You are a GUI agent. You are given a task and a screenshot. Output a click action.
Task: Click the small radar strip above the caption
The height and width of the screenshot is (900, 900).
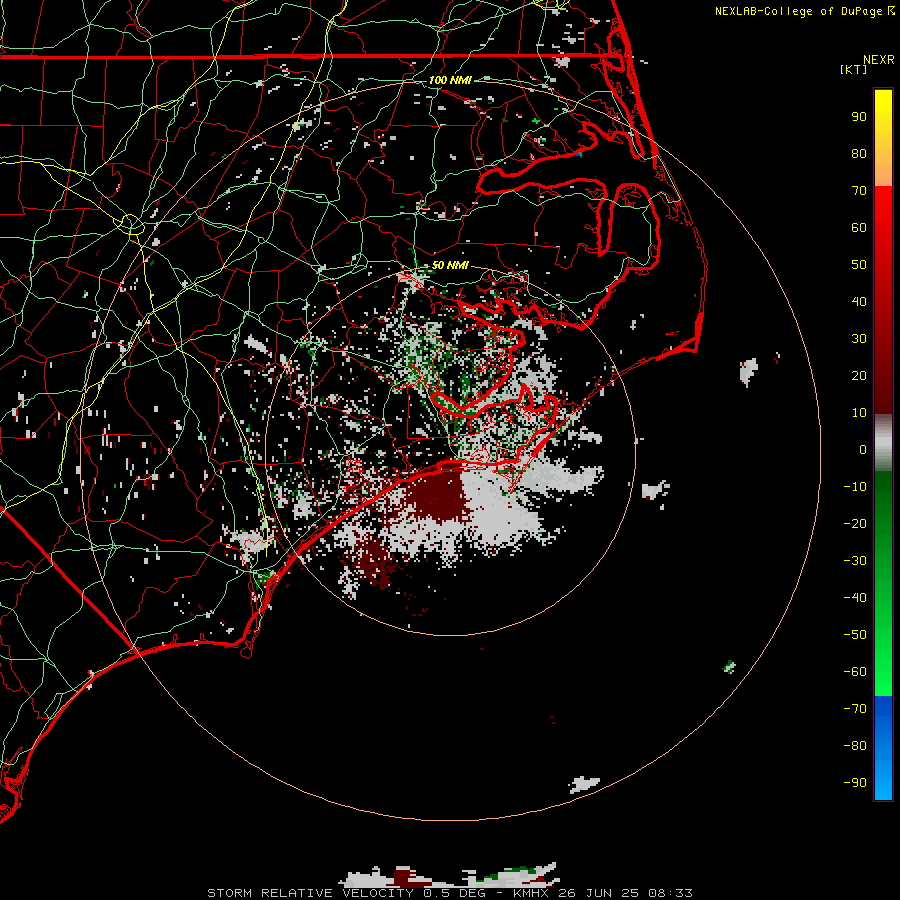tap(449, 875)
